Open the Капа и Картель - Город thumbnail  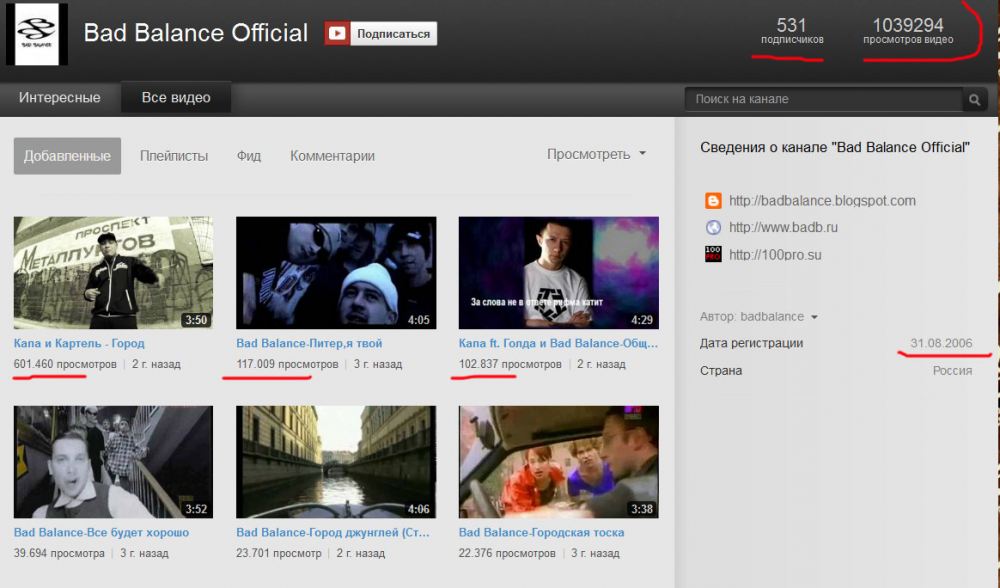pos(114,273)
